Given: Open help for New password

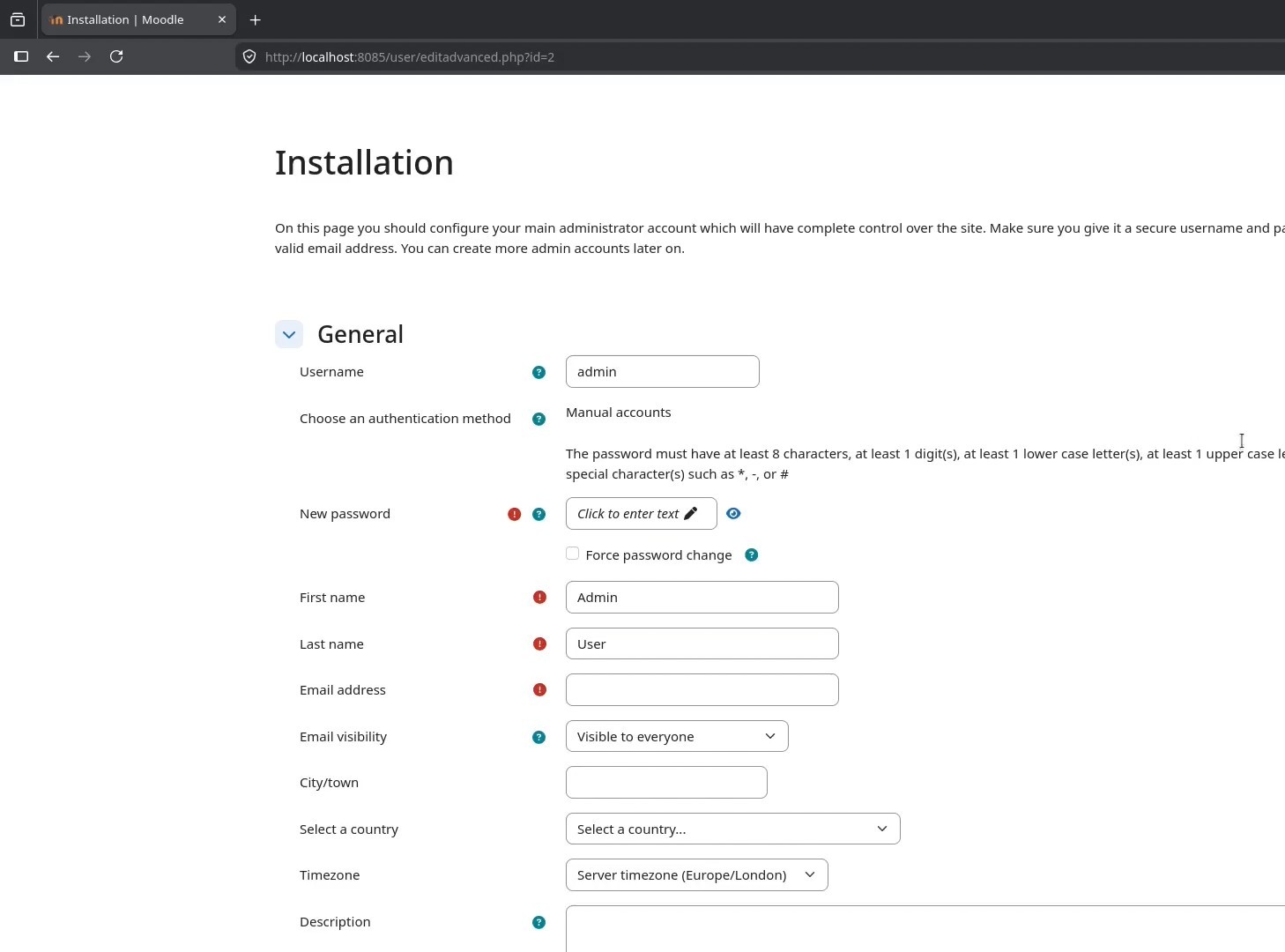Looking at the screenshot, I should click(539, 514).
